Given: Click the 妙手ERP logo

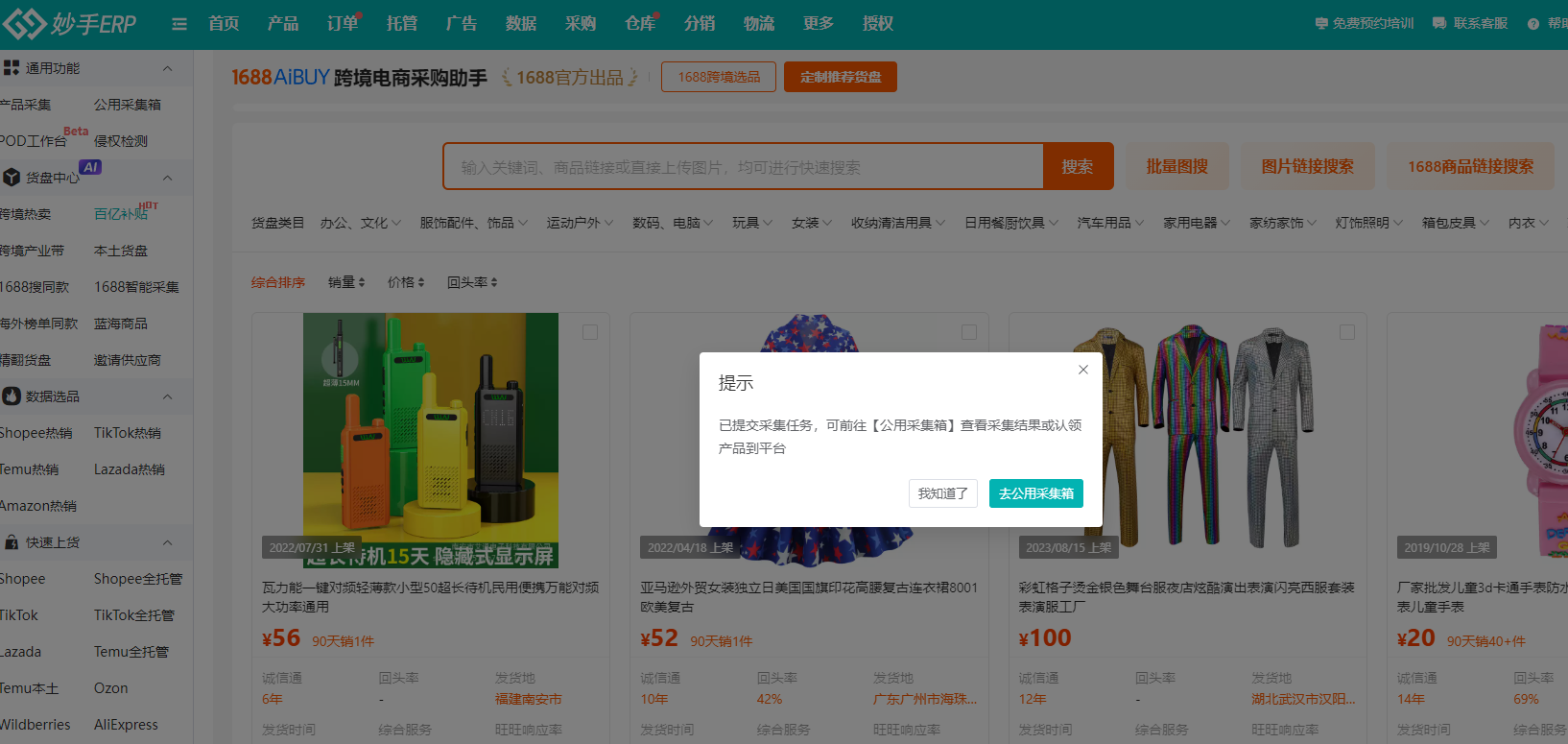Looking at the screenshot, I should click(70, 23).
